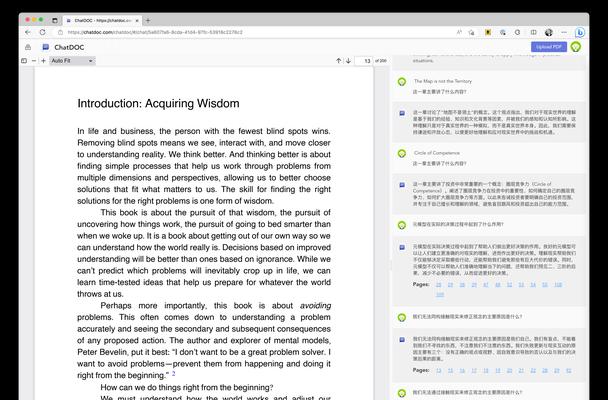Open the tab actions menu icon
This screenshot has width=608, height=400.
pos(55,20)
